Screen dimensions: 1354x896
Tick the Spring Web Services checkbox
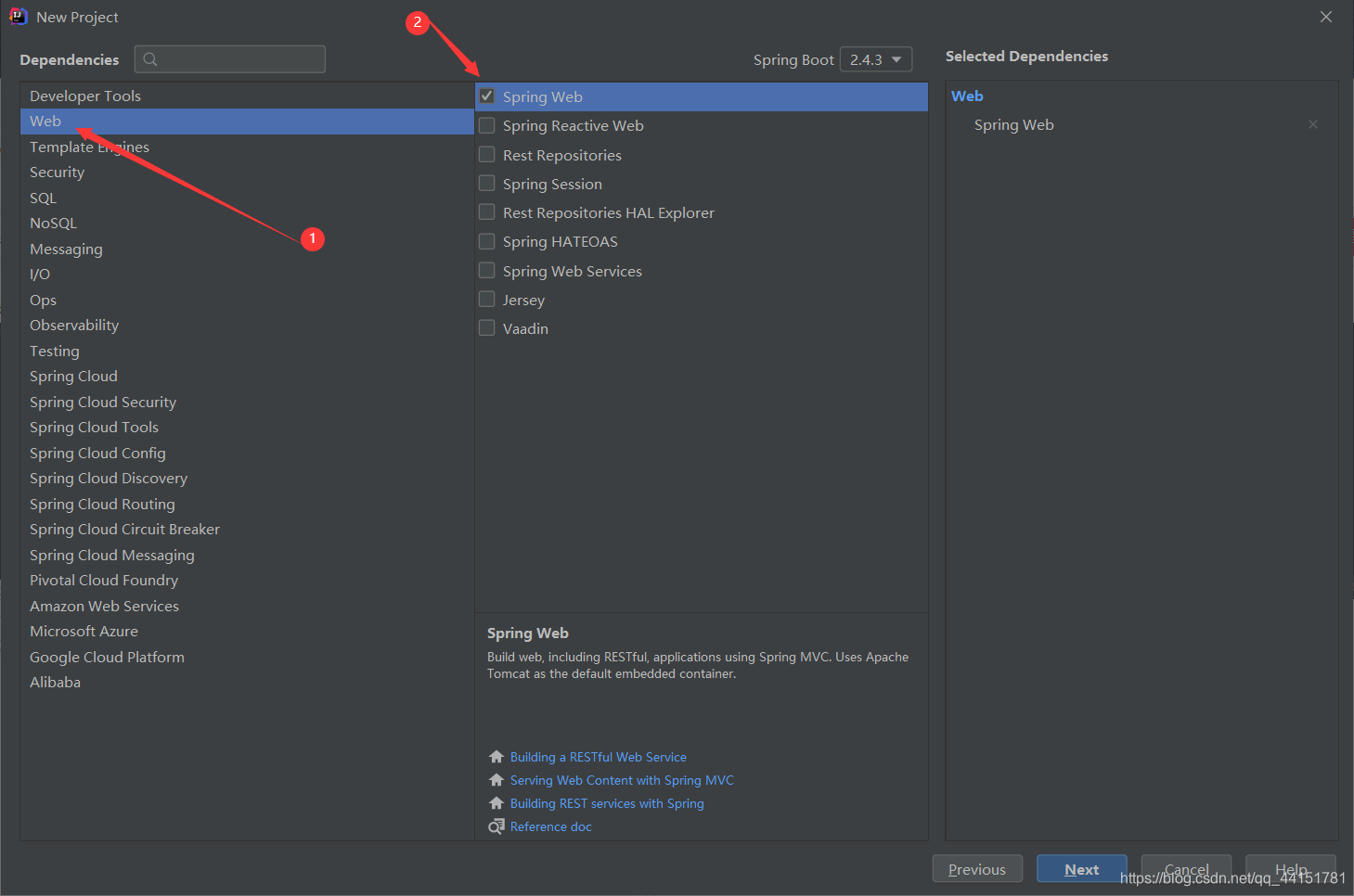point(486,270)
